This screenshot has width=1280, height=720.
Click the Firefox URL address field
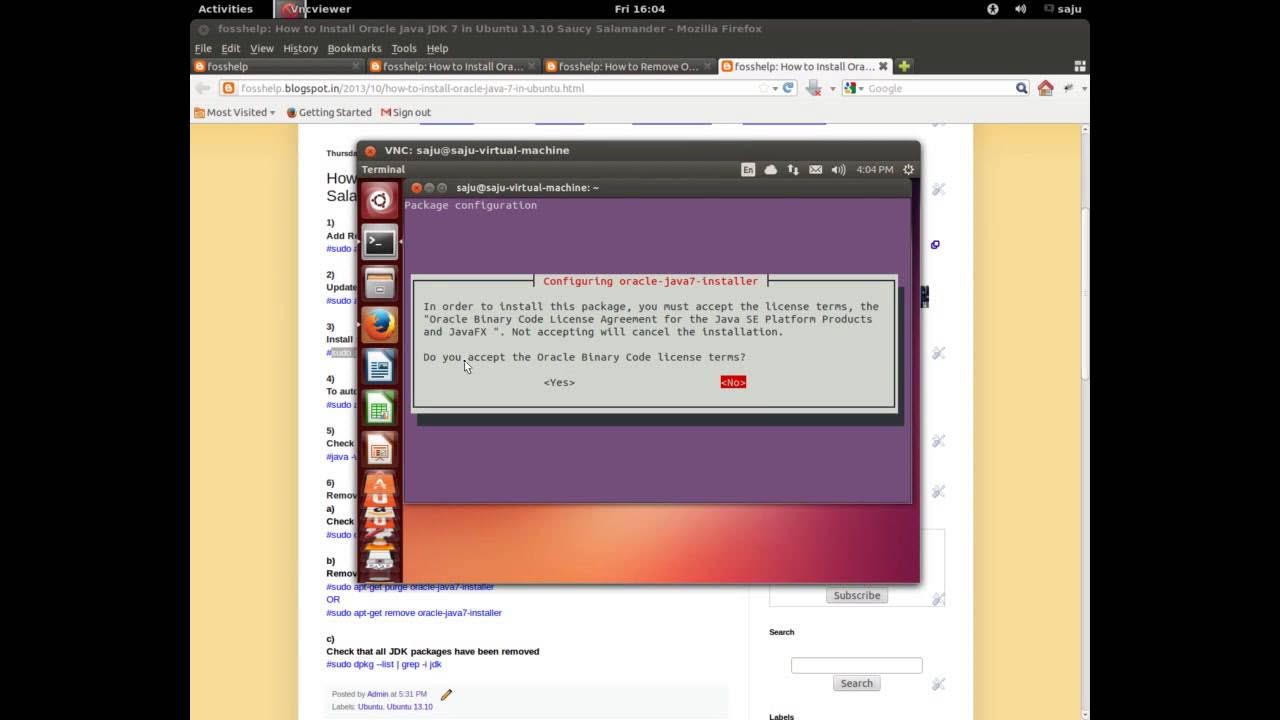tap(497, 88)
